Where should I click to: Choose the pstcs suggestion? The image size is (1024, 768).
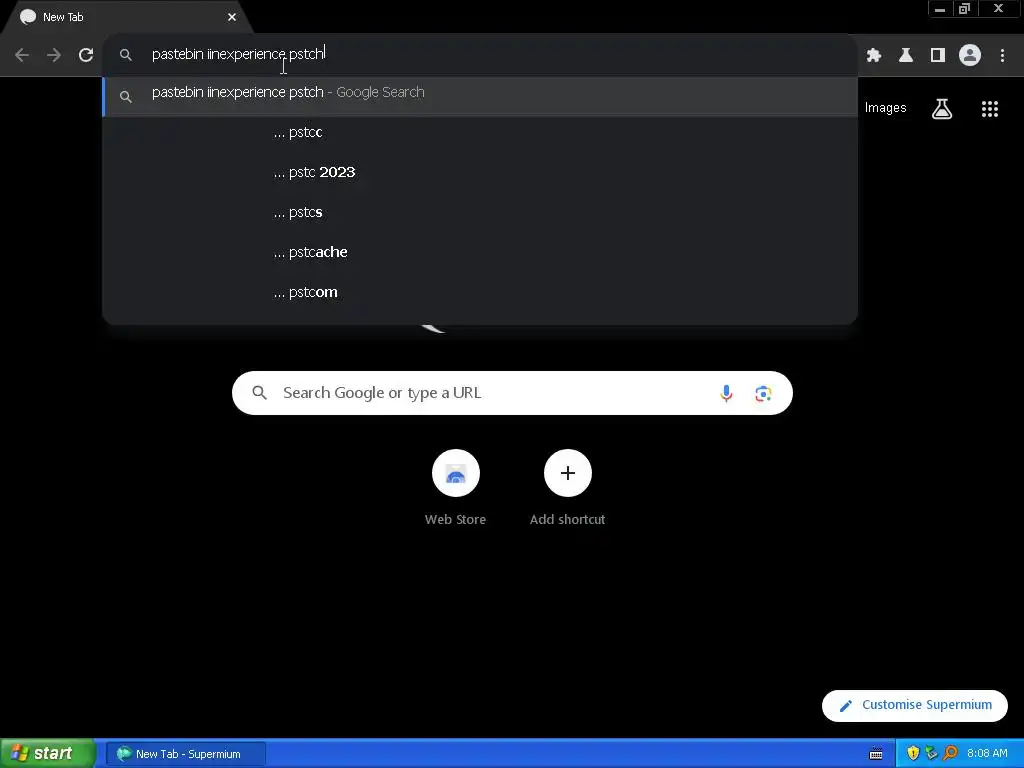(x=480, y=212)
